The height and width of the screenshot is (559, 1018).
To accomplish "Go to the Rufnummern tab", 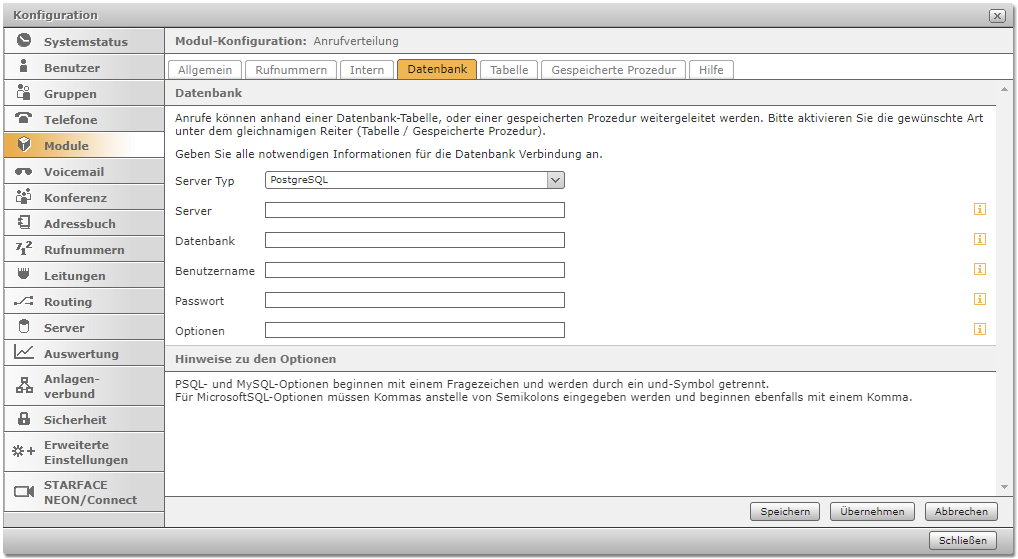I will click(290, 70).
